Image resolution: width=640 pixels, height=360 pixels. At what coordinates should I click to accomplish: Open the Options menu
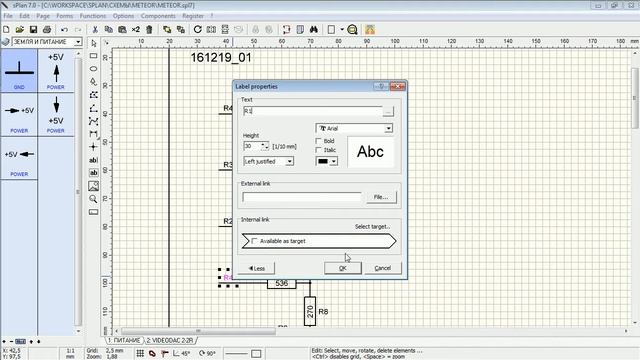coord(123,16)
